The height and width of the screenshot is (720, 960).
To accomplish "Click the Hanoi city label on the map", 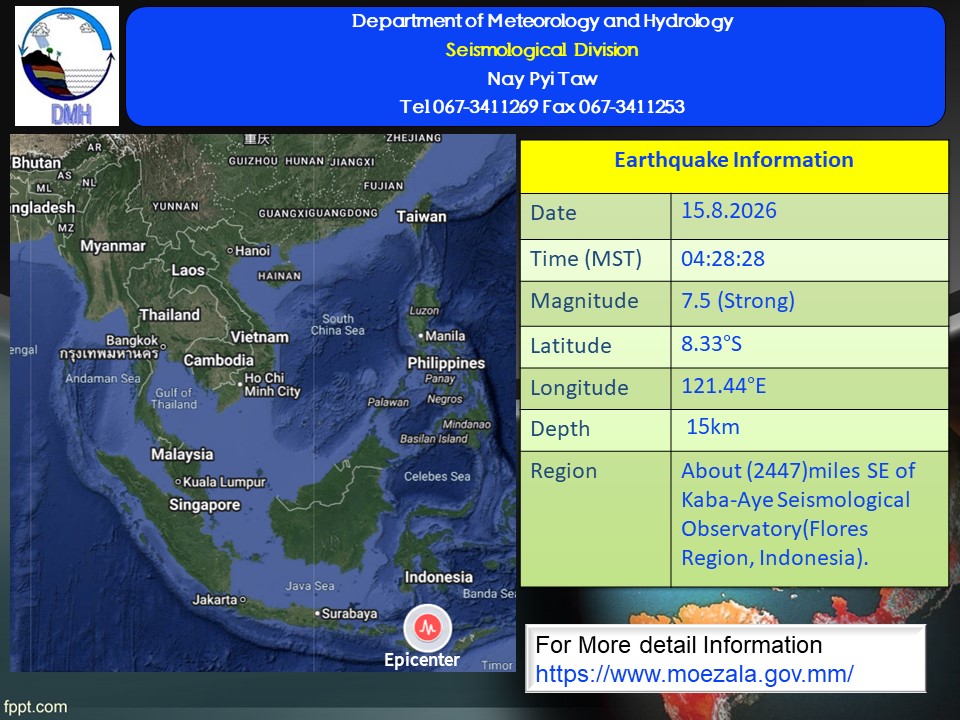I will point(252,250).
